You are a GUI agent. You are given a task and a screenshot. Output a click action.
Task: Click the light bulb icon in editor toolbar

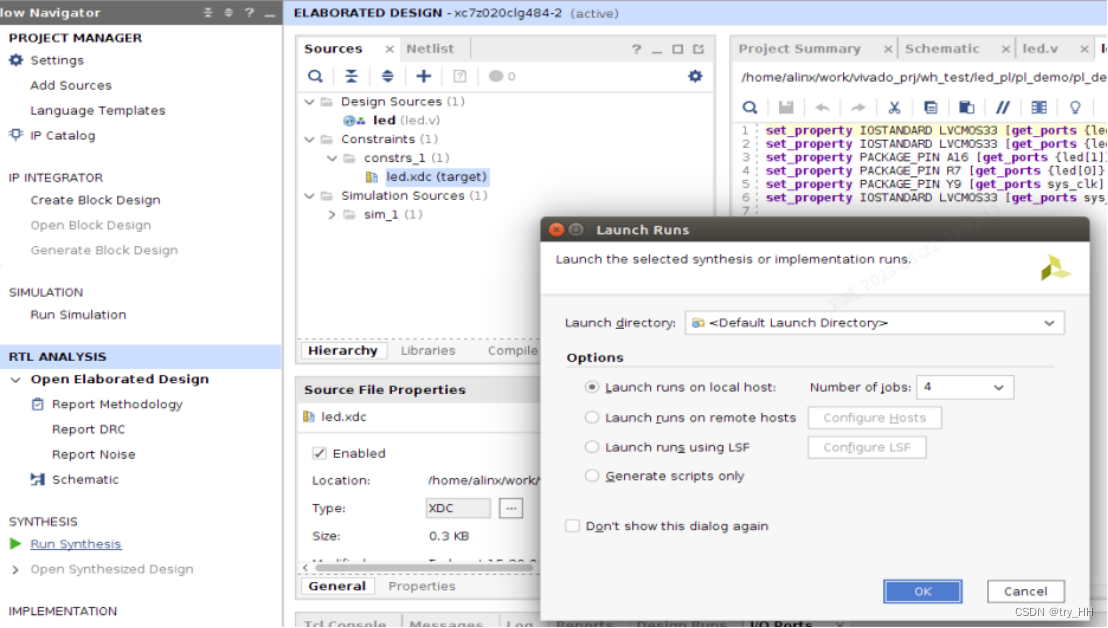[x=1075, y=107]
